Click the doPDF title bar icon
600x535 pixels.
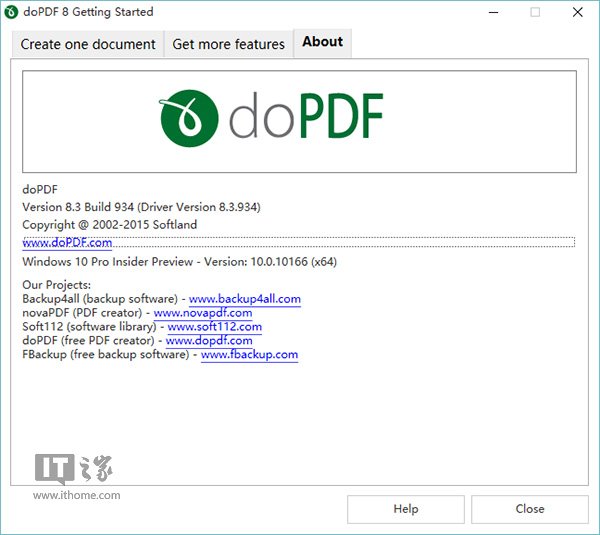(11, 12)
